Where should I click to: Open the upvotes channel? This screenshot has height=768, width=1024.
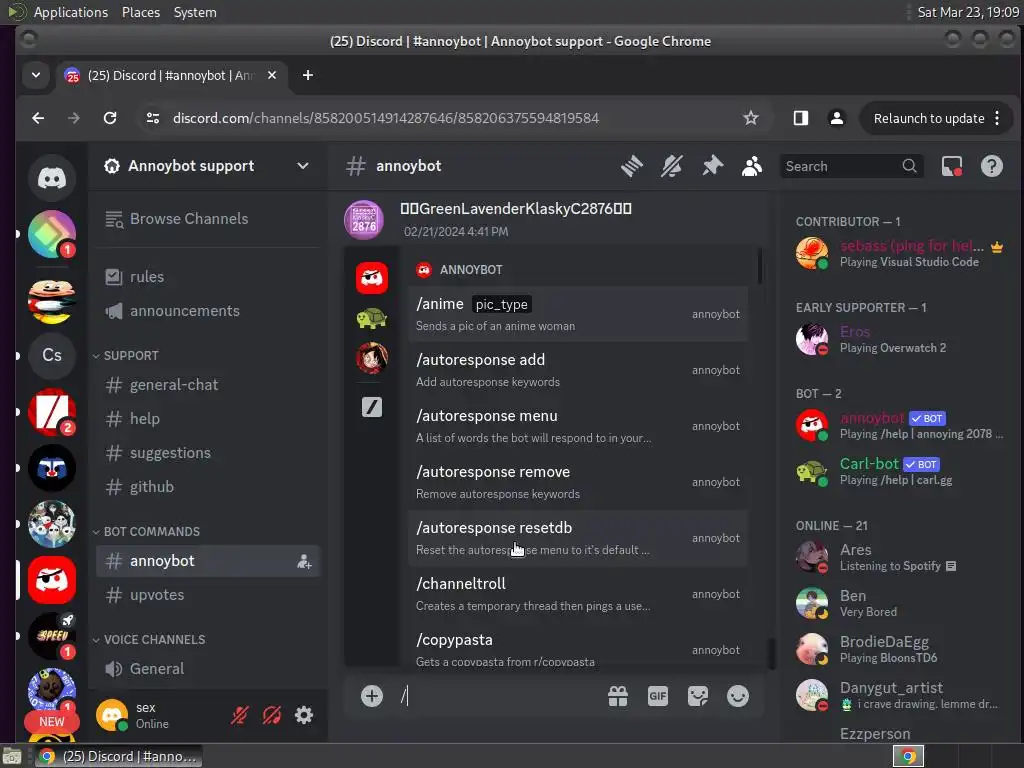[x=208, y=595]
